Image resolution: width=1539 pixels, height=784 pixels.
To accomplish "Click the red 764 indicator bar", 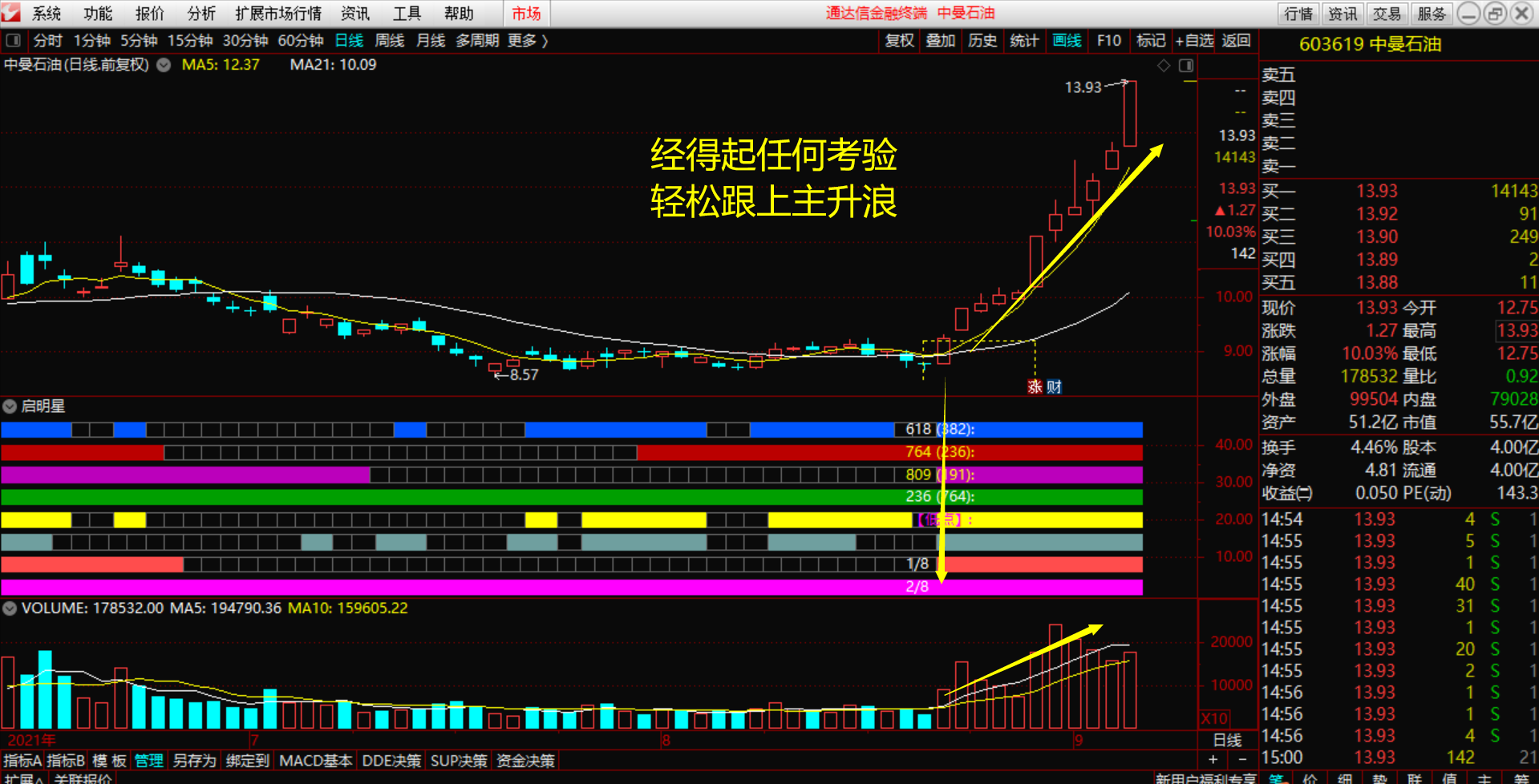I will [572, 452].
